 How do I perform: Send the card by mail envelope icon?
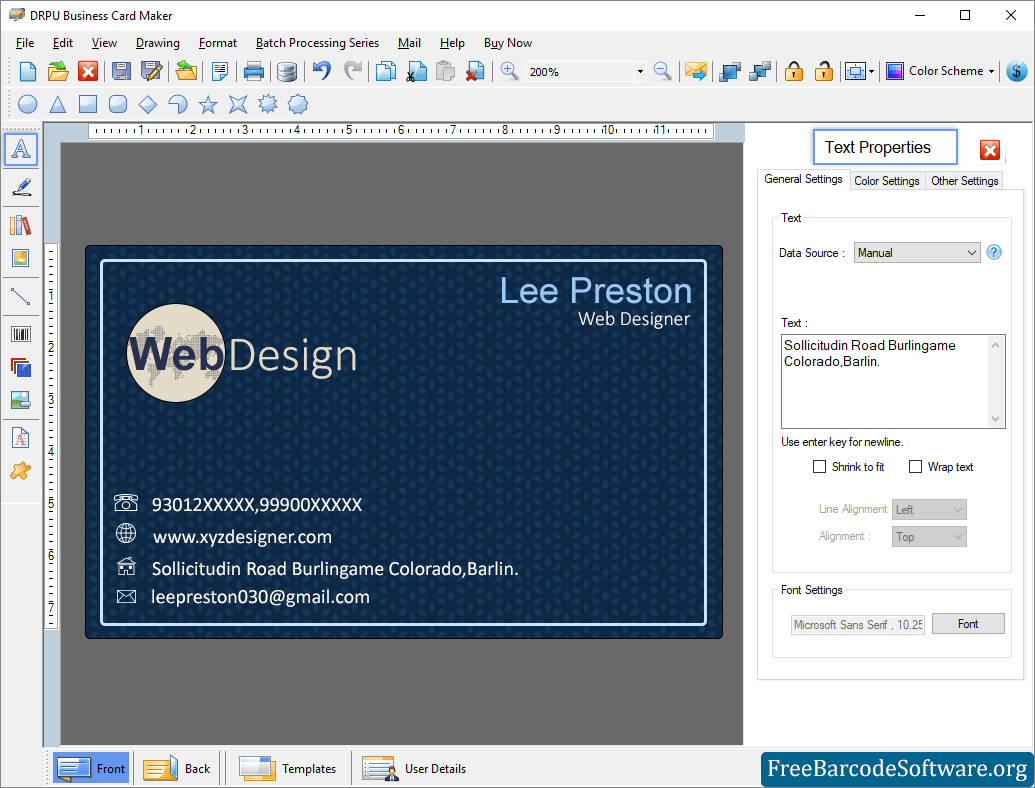pos(696,71)
